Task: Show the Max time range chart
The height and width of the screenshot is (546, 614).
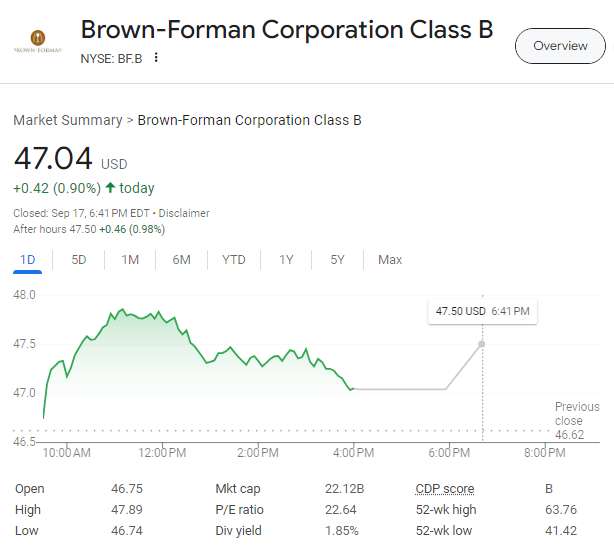Action: tap(390, 260)
